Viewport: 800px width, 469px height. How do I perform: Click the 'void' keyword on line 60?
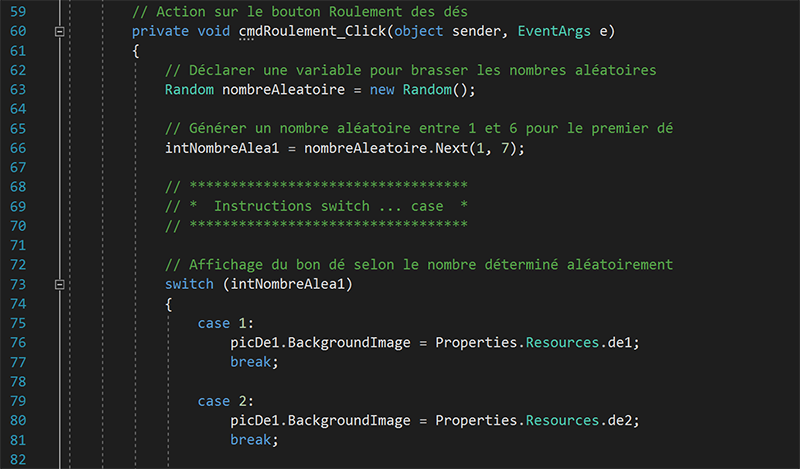214,32
